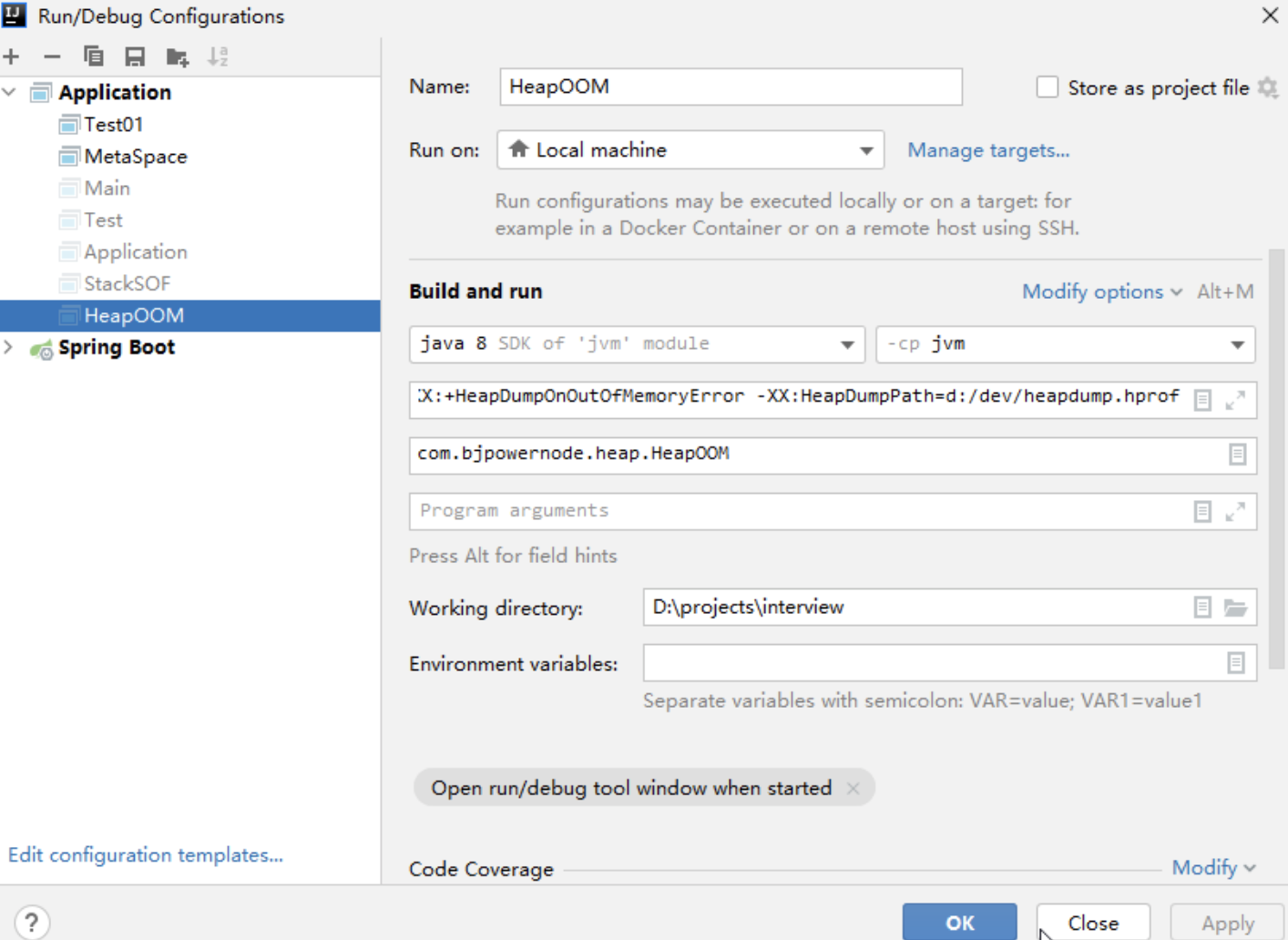Insert macros in Program arguments field
Screen dimensions: 1288x940
(1202, 512)
